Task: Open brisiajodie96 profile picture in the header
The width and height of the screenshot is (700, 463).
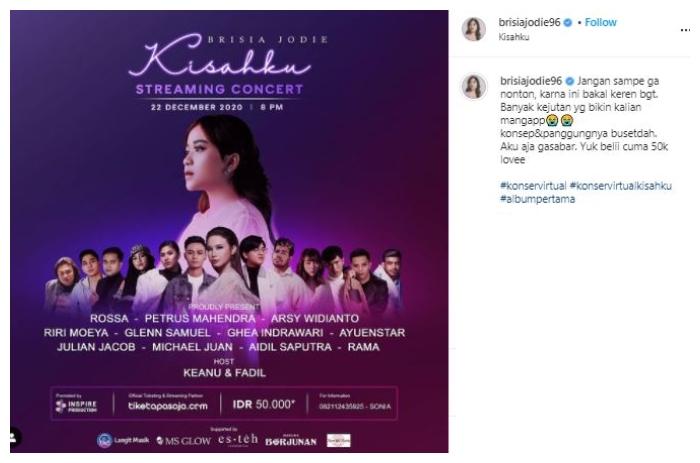Action: click(x=474, y=29)
